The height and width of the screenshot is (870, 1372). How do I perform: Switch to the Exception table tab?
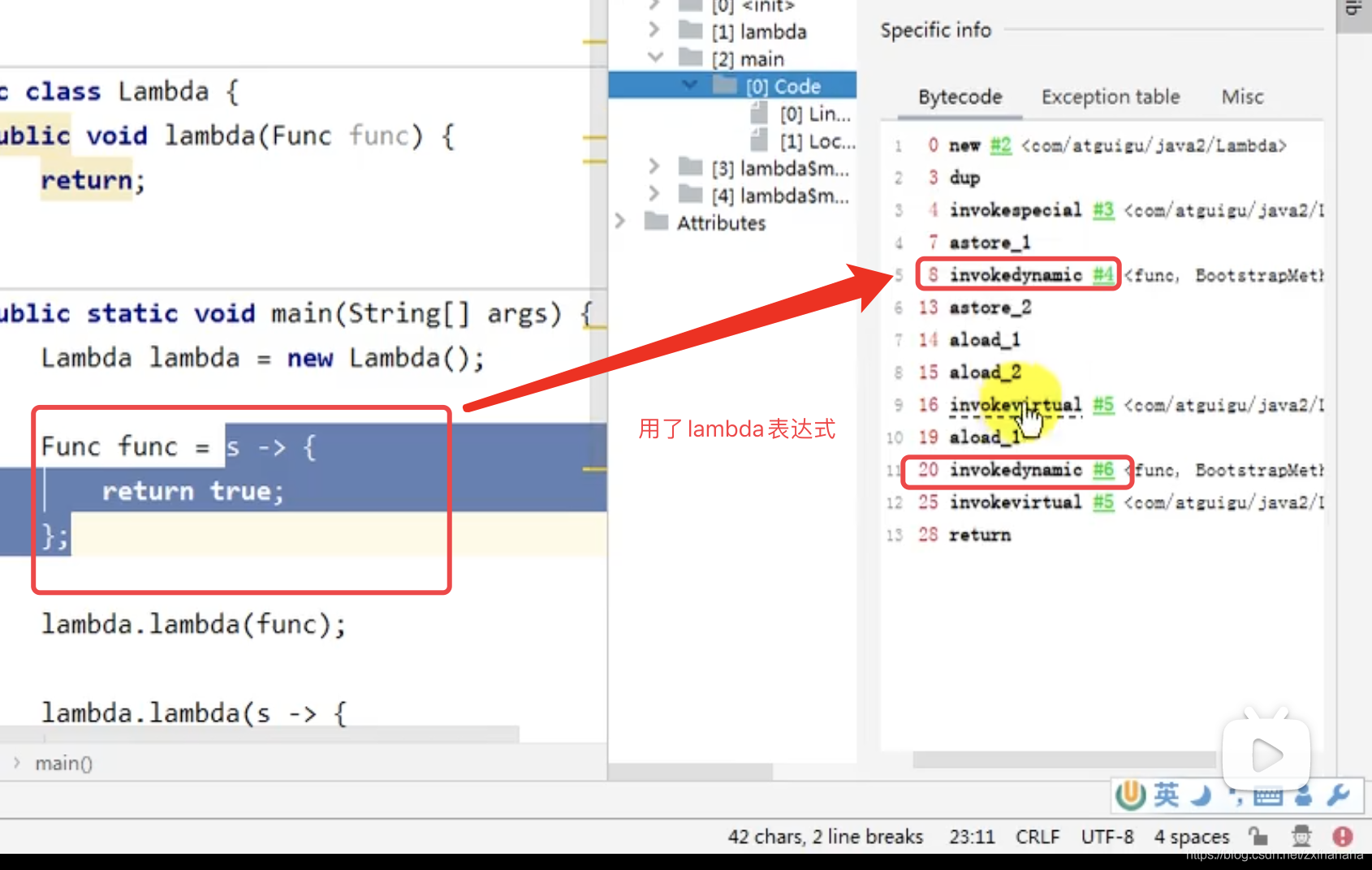[x=1111, y=97]
